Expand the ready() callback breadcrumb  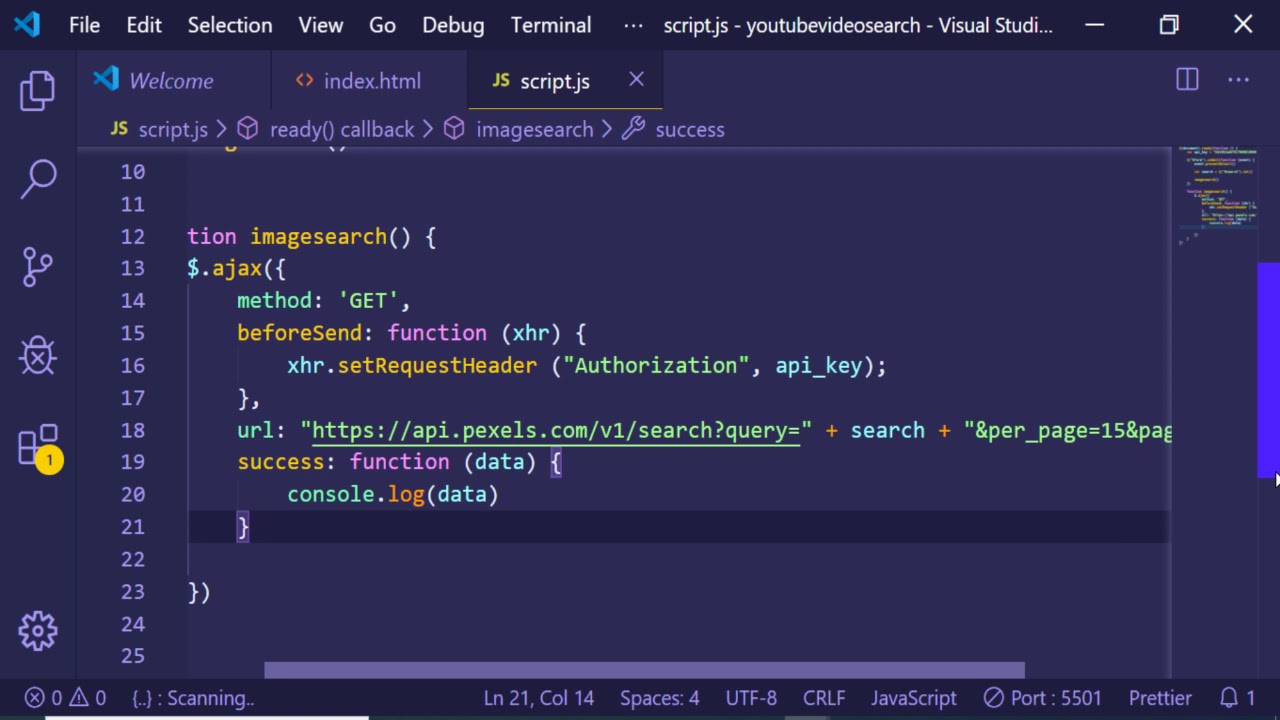[341, 130]
